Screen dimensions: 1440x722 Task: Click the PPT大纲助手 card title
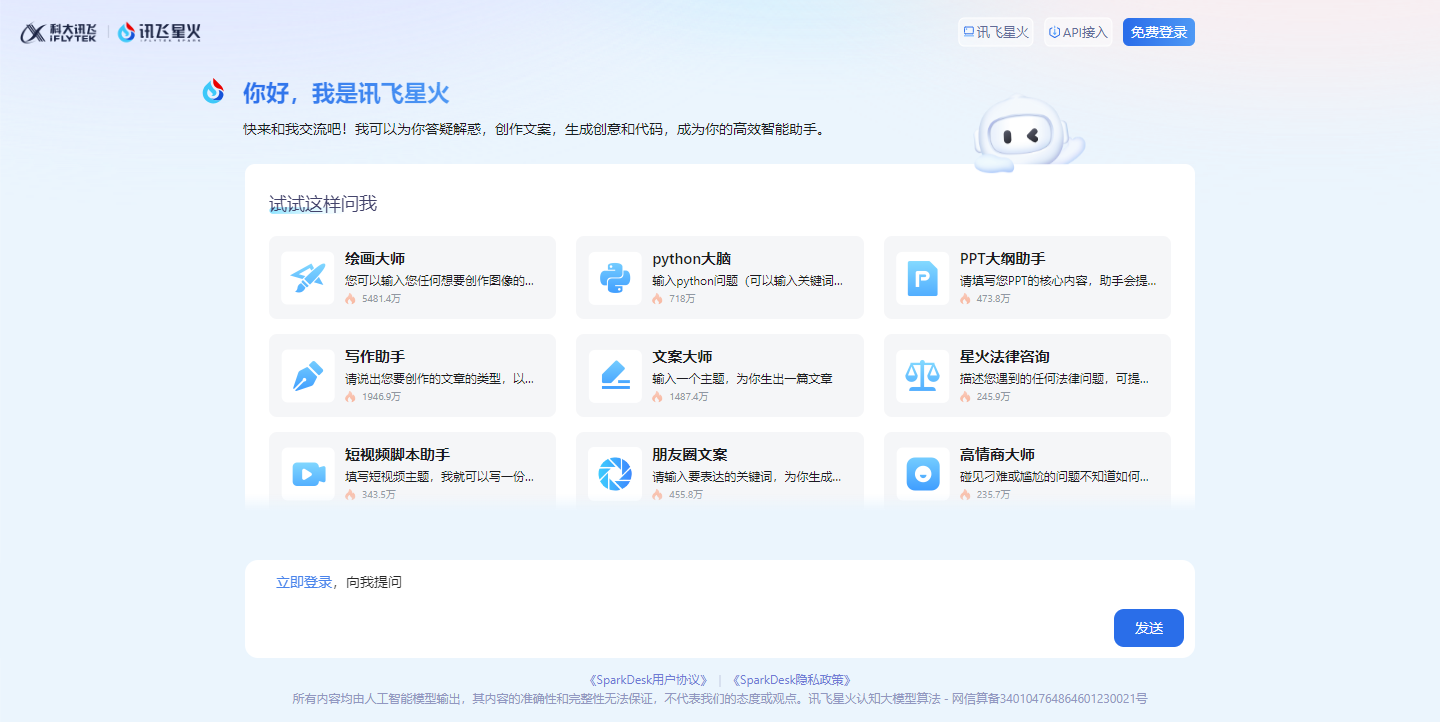point(1003,259)
